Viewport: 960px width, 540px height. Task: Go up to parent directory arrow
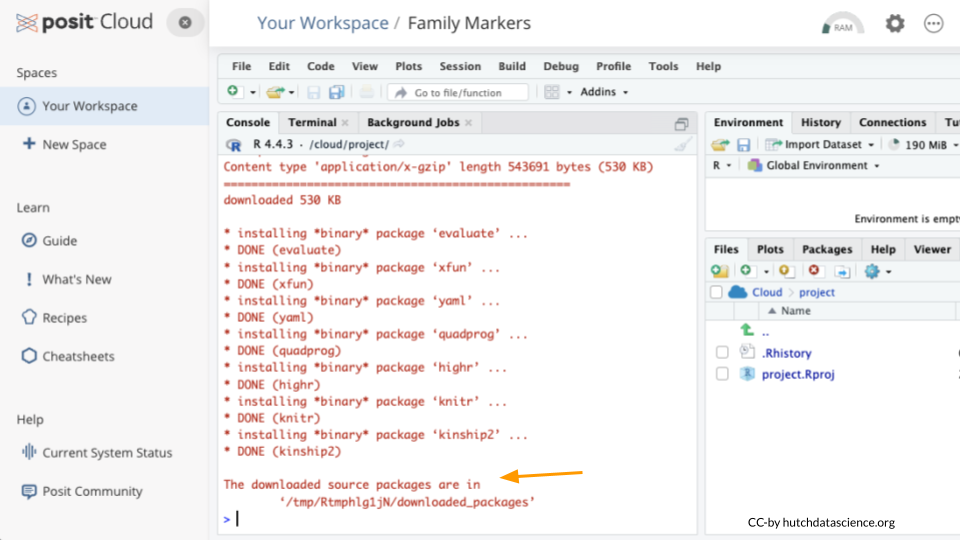point(748,331)
